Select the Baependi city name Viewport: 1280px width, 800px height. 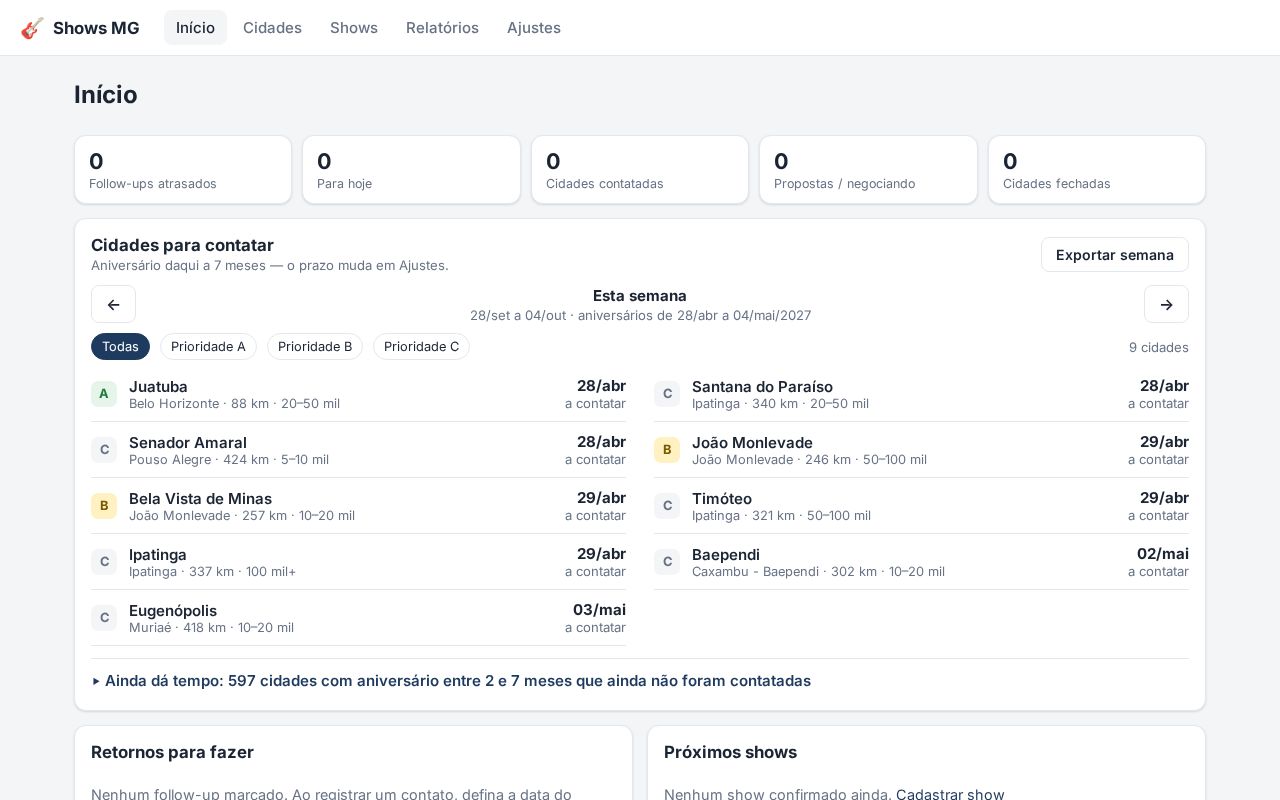click(x=726, y=554)
